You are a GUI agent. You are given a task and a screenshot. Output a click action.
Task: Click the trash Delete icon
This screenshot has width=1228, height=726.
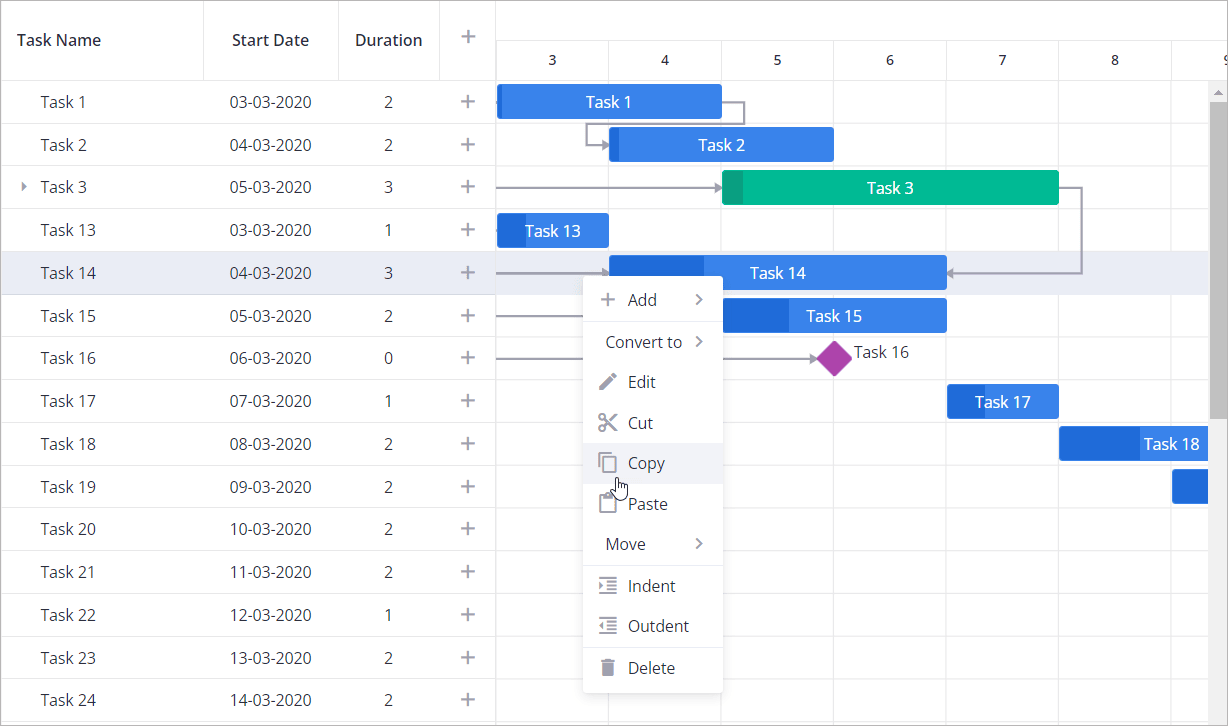tap(607, 668)
